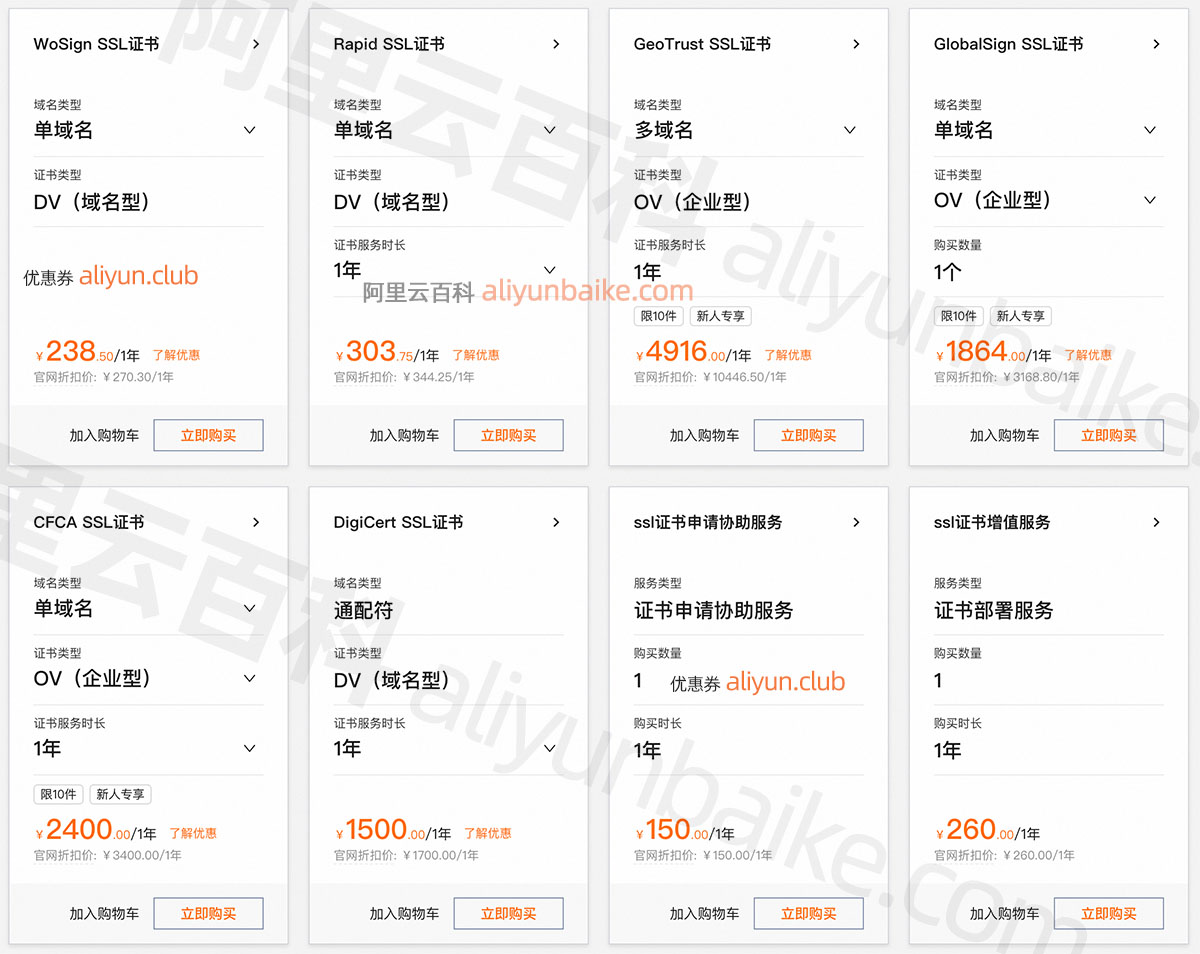This screenshot has height=954, width=1200.
Task: Click 立即购买 for CFCA SSL证书
Action: click(x=208, y=913)
